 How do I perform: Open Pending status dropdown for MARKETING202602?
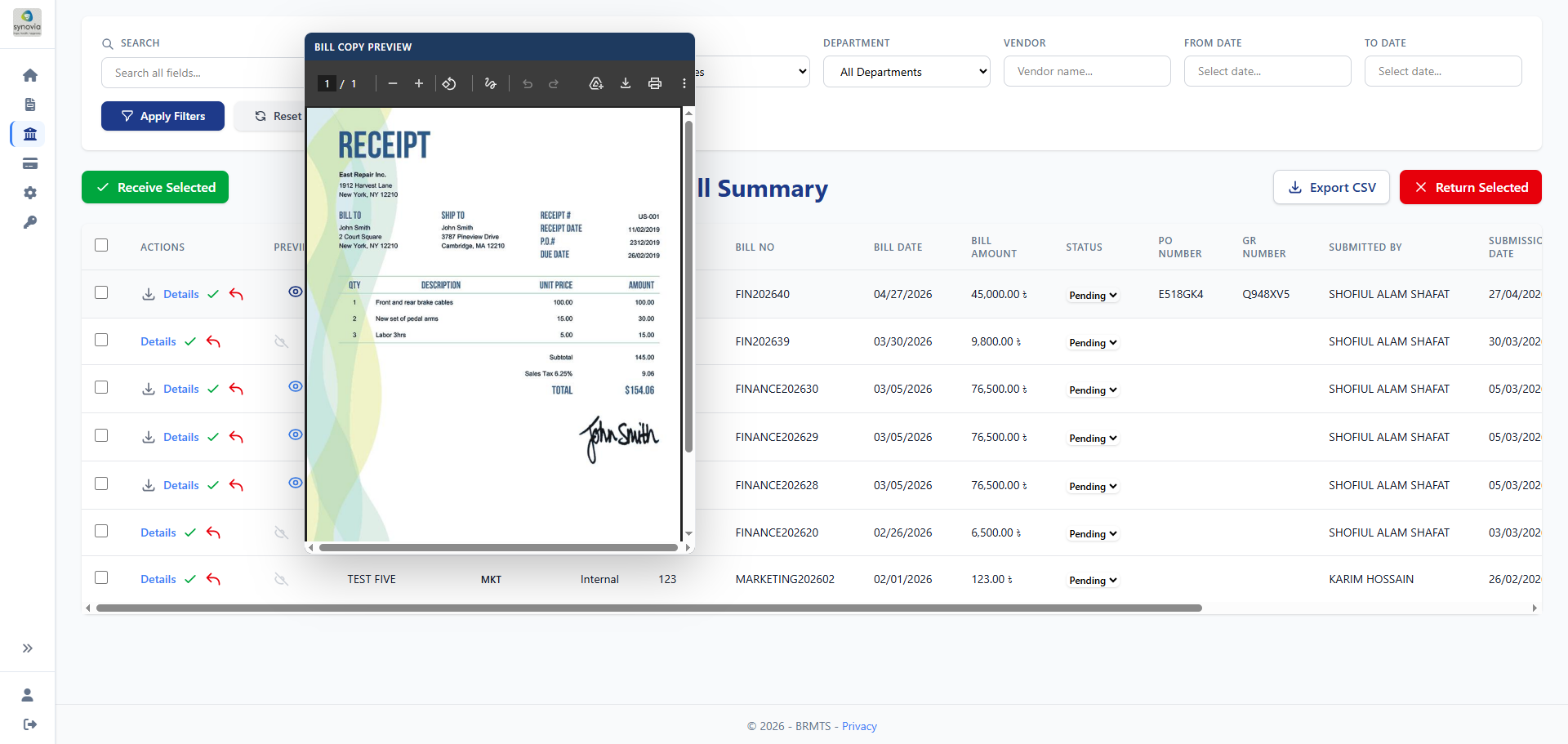1093,581
